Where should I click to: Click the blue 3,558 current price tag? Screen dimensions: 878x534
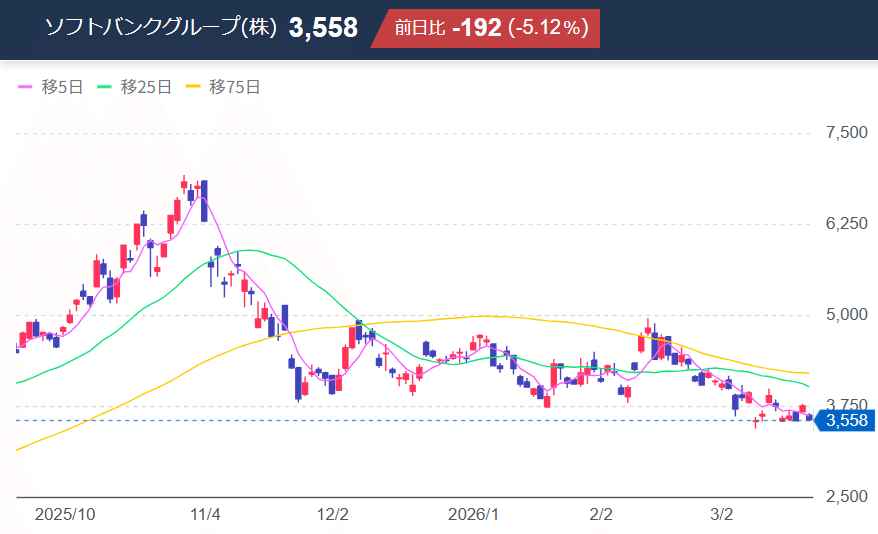click(845, 420)
